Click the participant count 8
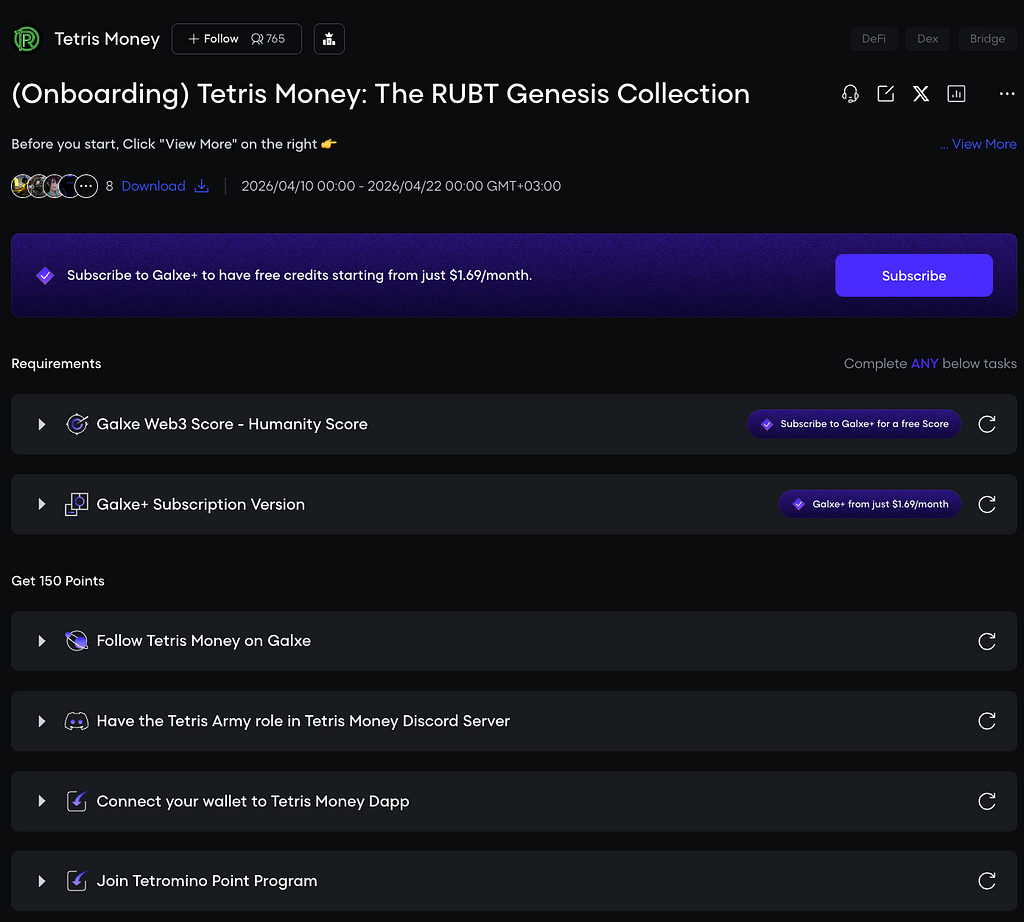 point(109,186)
